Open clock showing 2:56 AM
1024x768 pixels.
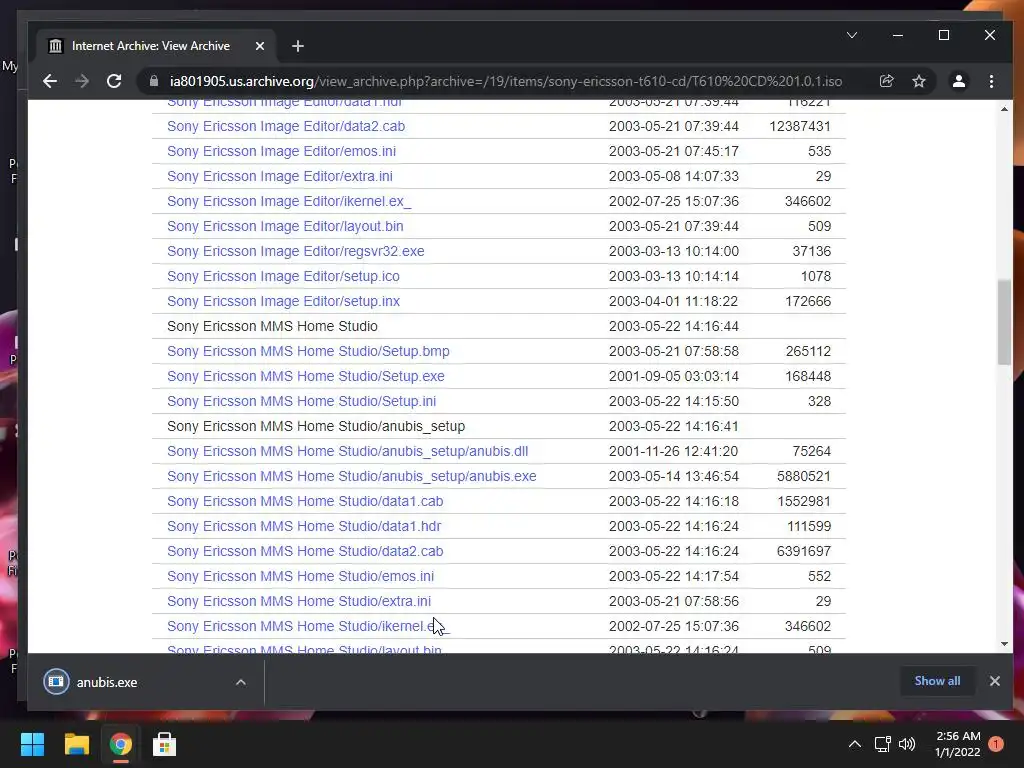click(957, 744)
